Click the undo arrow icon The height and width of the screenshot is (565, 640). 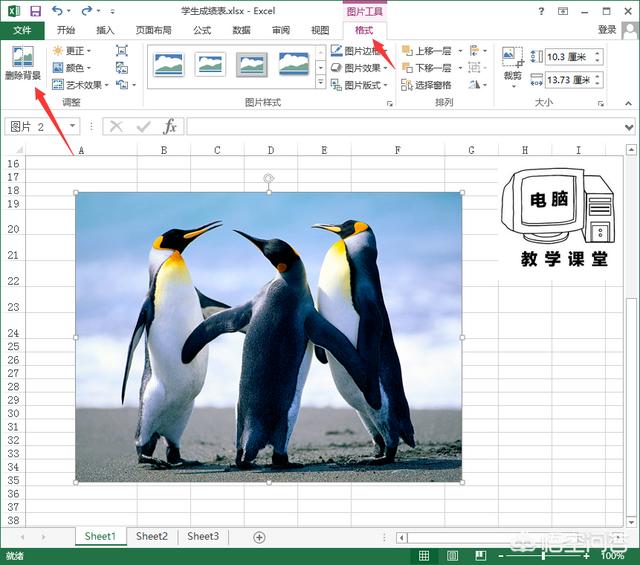[x=58, y=10]
